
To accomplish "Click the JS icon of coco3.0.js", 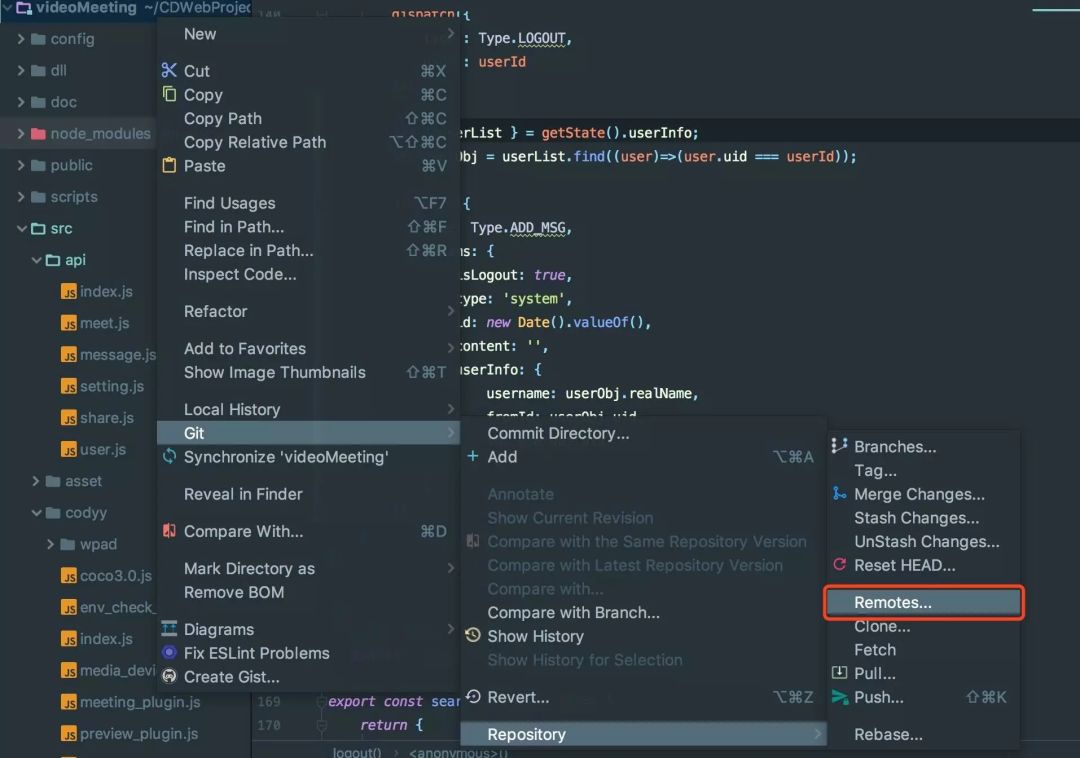I will [x=69, y=576].
